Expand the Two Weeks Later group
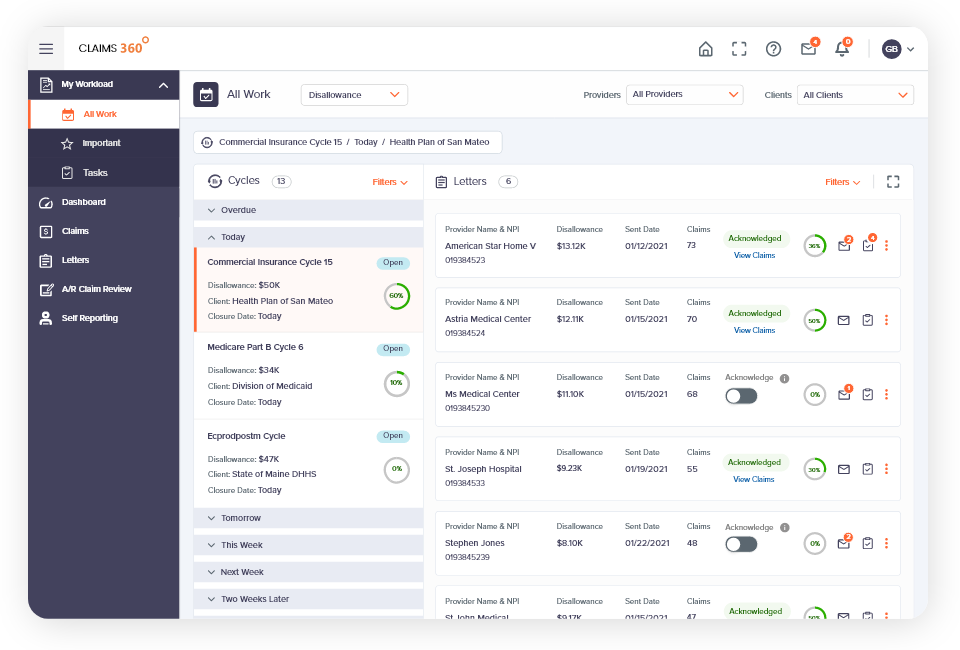This screenshot has width=960, height=650. 309,599
